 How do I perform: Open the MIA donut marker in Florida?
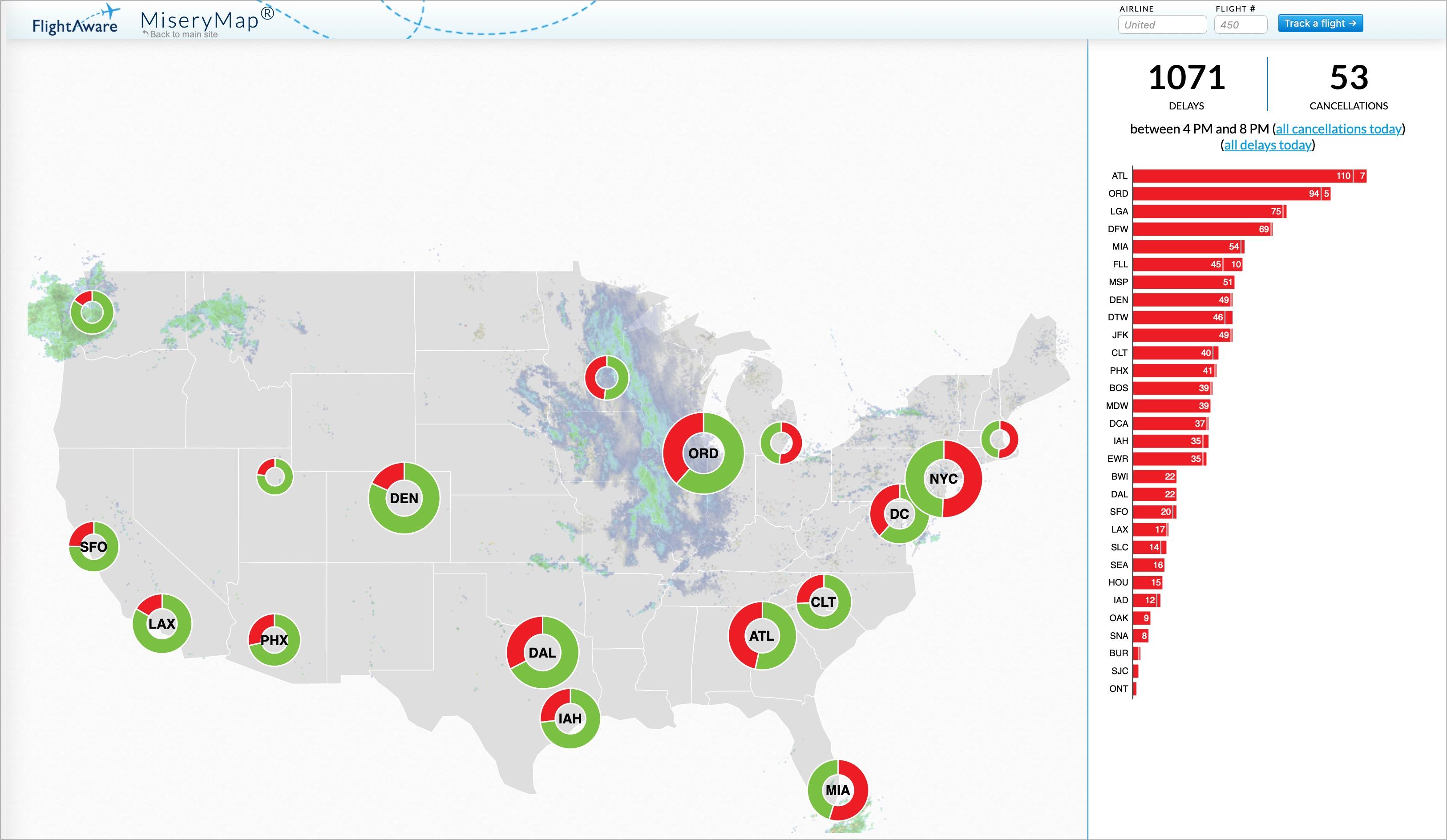pos(838,790)
